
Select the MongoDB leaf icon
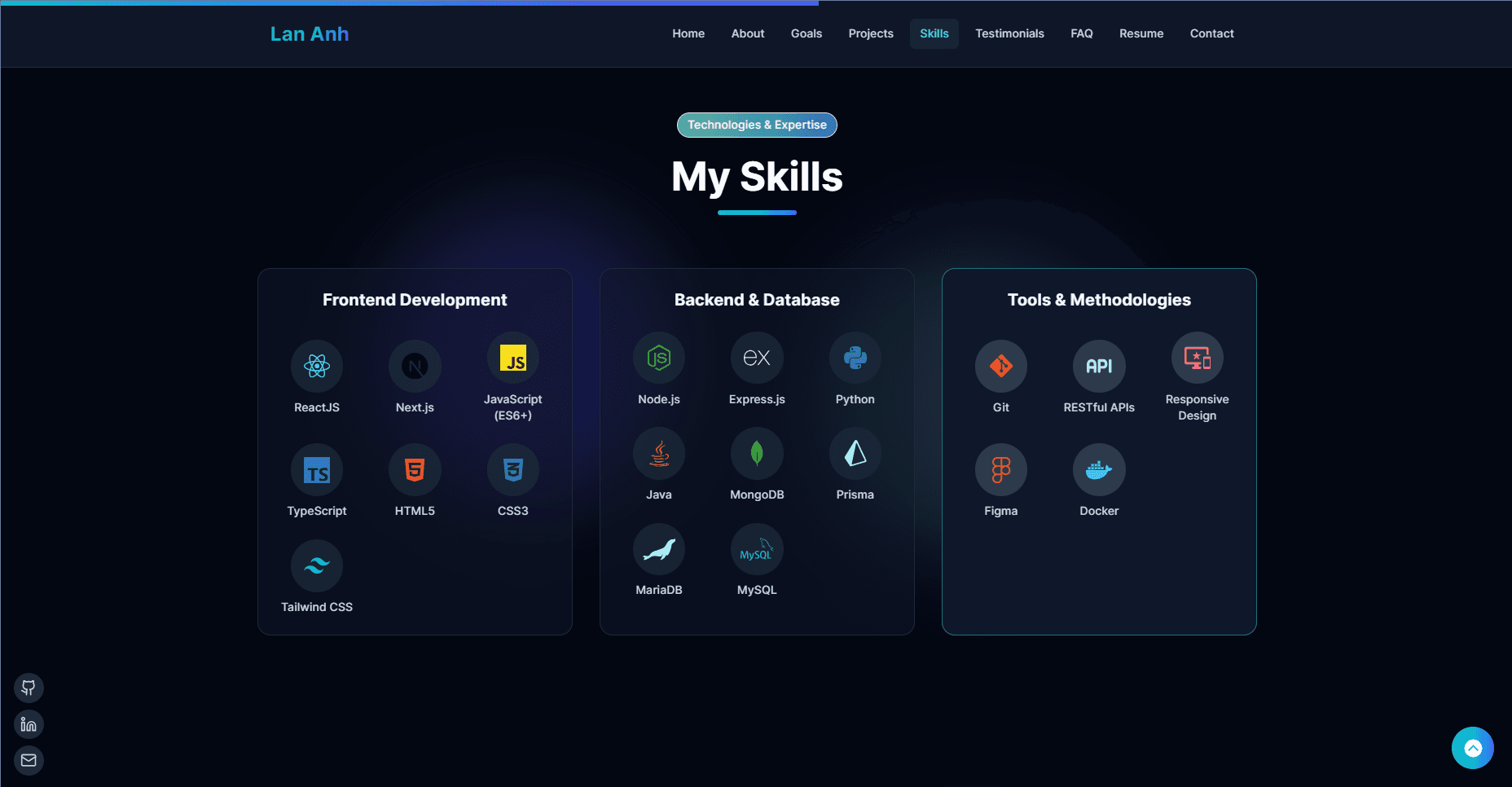pyautogui.click(x=757, y=454)
